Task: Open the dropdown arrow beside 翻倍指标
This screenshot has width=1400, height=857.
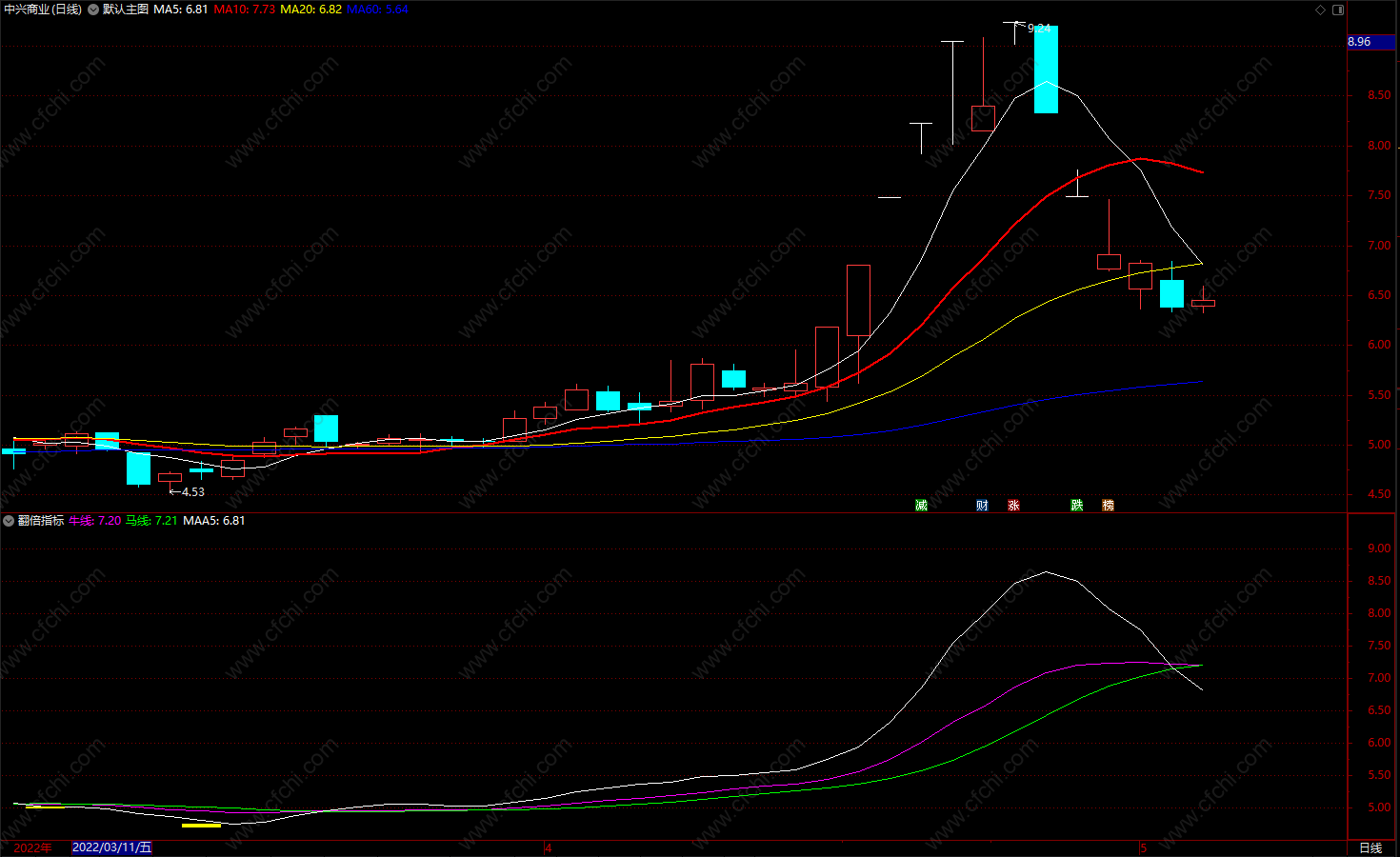Action: point(9,521)
